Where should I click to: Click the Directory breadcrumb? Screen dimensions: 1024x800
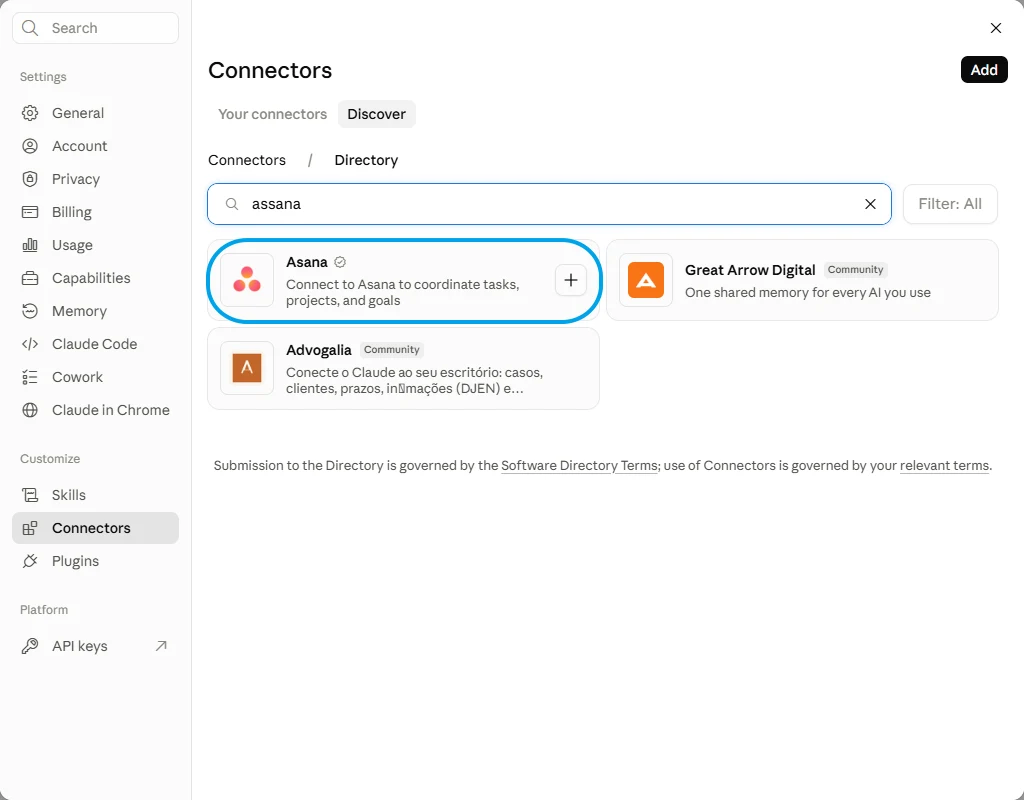[366, 160]
